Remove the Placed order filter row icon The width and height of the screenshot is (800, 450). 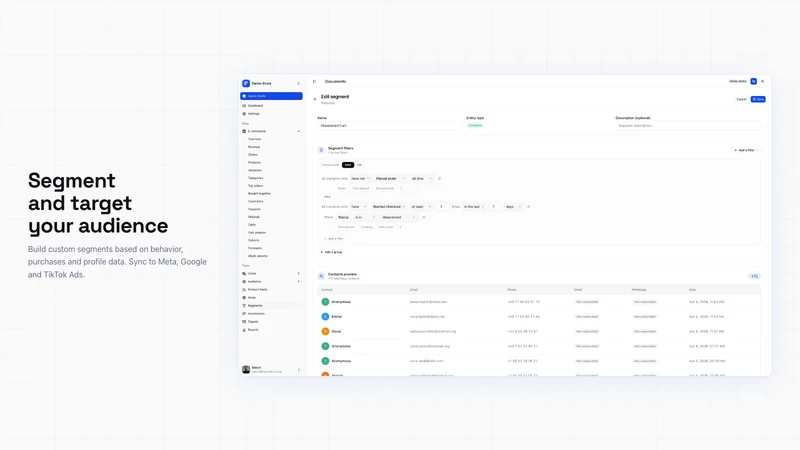pyautogui.click(x=439, y=179)
